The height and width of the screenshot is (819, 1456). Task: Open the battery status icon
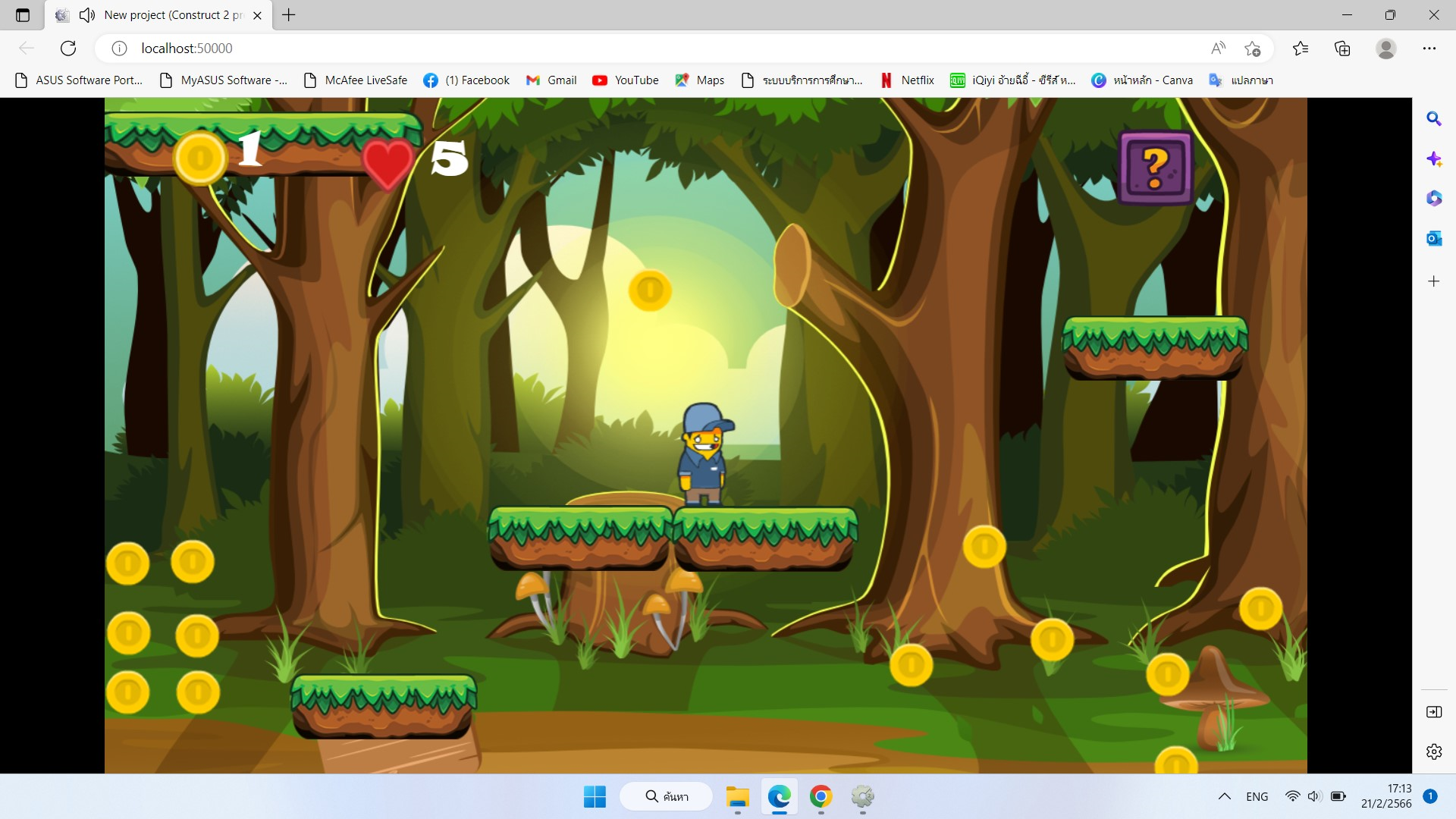pos(1338,797)
